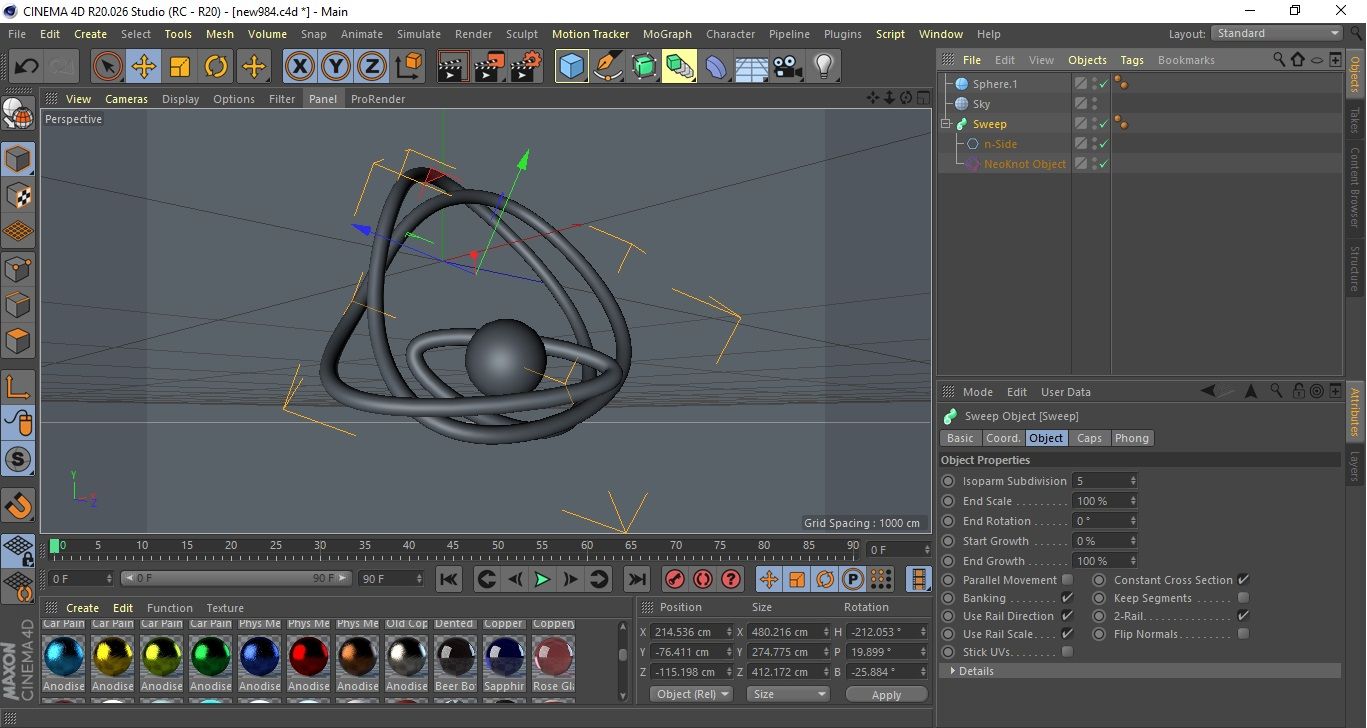This screenshot has width=1367, height=728.
Task: Collapse the Sweep object hierarchy
Action: pos(946,124)
